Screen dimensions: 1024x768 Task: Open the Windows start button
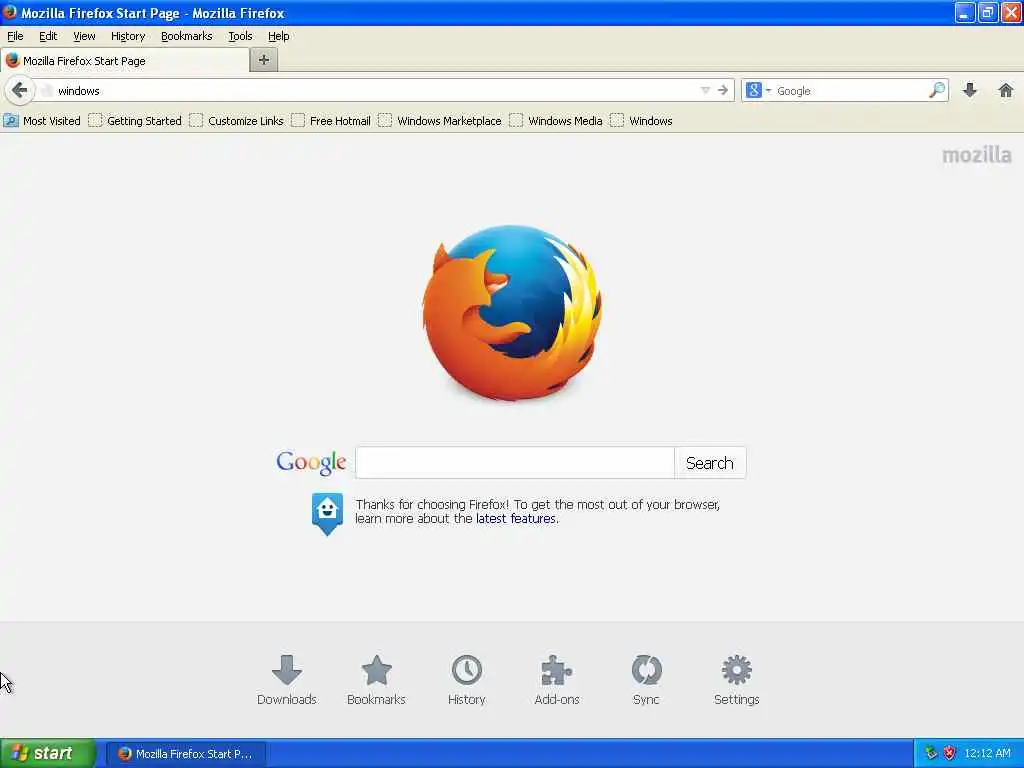pos(48,753)
